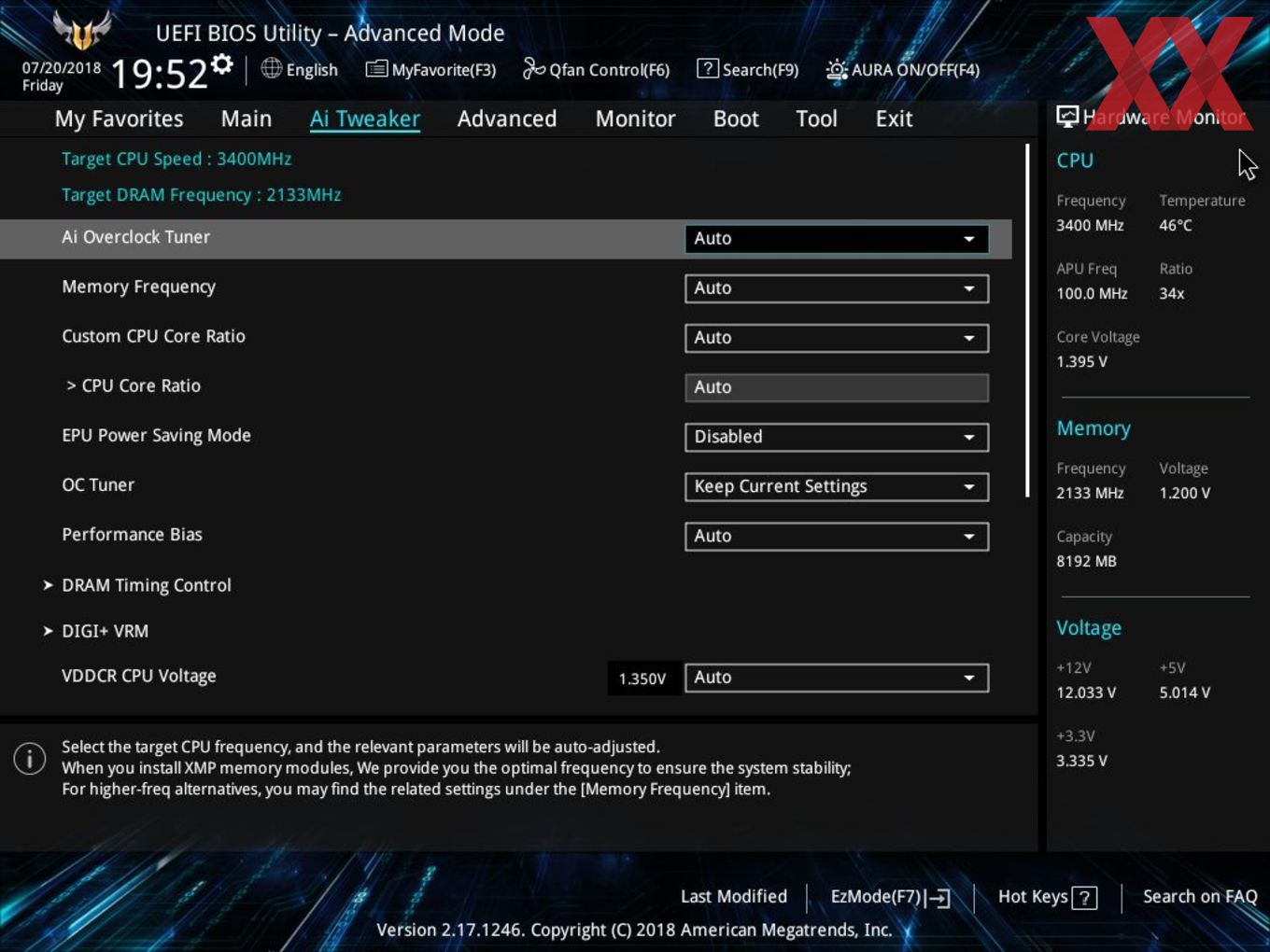Click the Memory Frequency label
Viewport: 1270px width, 952px height.
tap(138, 287)
